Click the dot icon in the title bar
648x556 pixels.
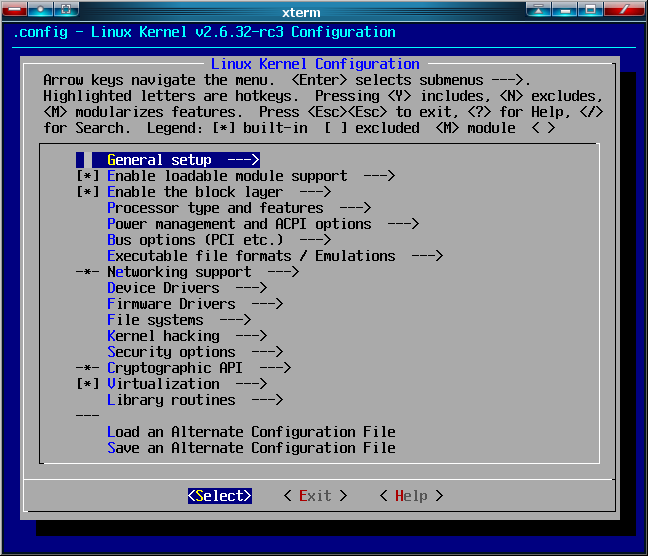[41, 9]
